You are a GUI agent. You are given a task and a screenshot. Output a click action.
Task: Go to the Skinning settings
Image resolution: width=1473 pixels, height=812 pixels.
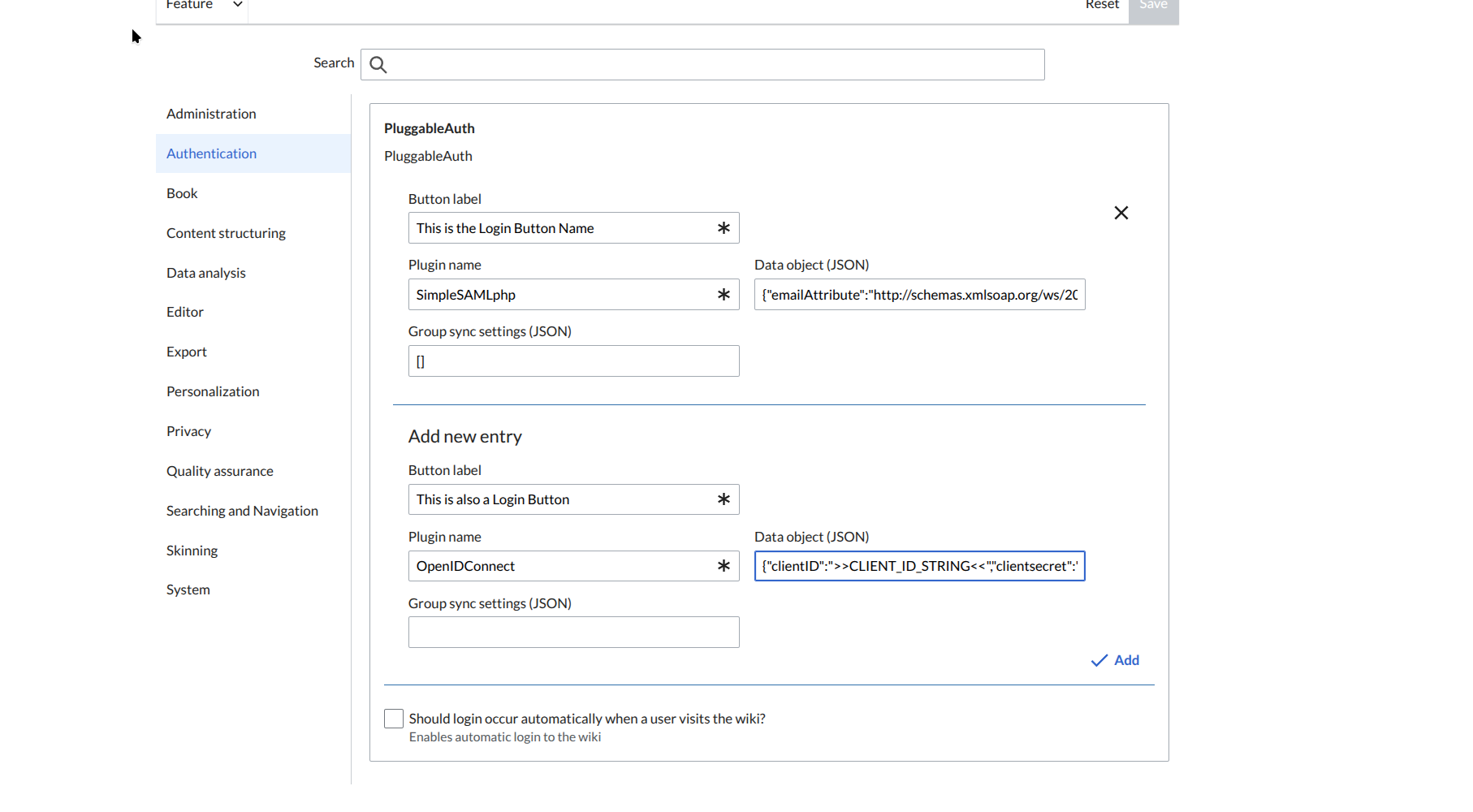click(192, 551)
